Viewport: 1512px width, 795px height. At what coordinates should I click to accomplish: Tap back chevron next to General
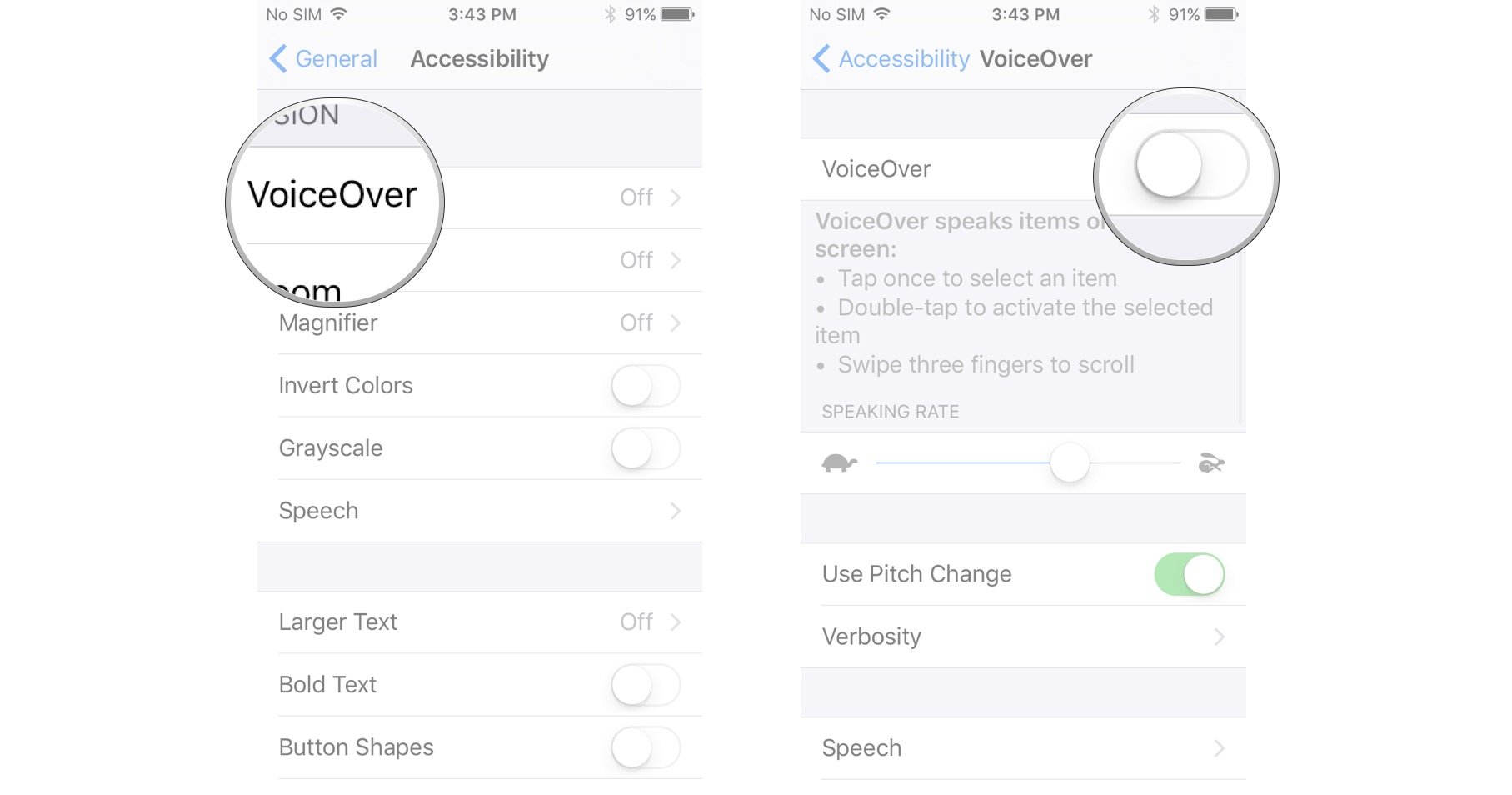(x=278, y=58)
